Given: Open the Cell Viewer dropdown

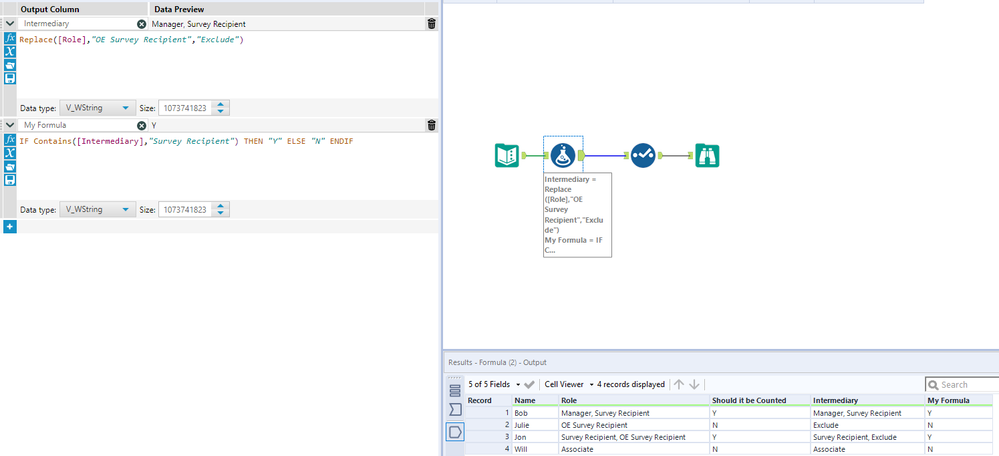Looking at the screenshot, I should [x=568, y=384].
